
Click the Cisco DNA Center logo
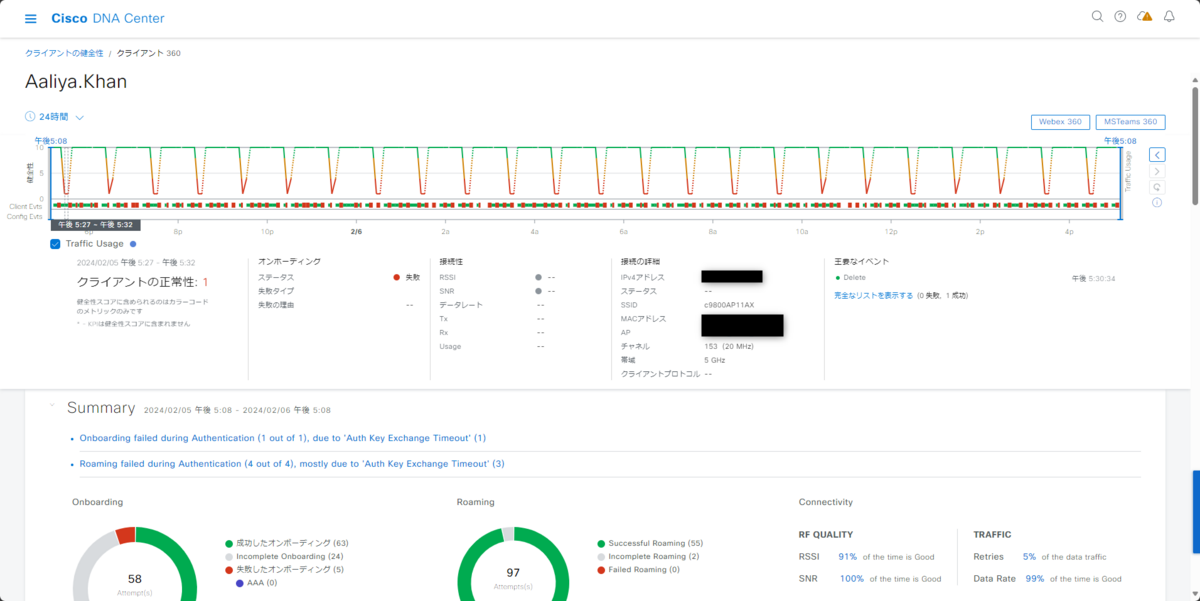[108, 19]
